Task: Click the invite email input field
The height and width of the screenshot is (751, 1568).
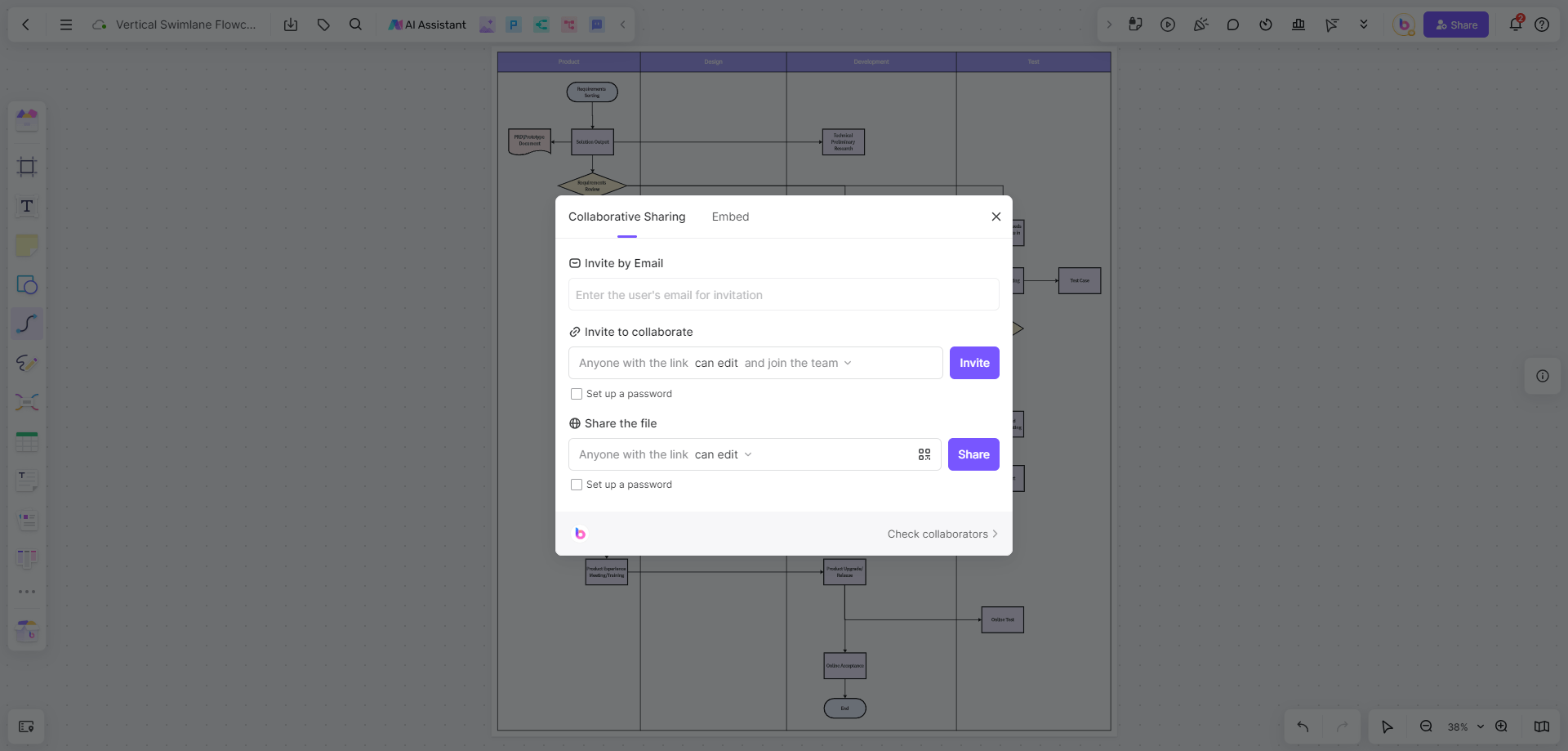Action: click(x=783, y=295)
